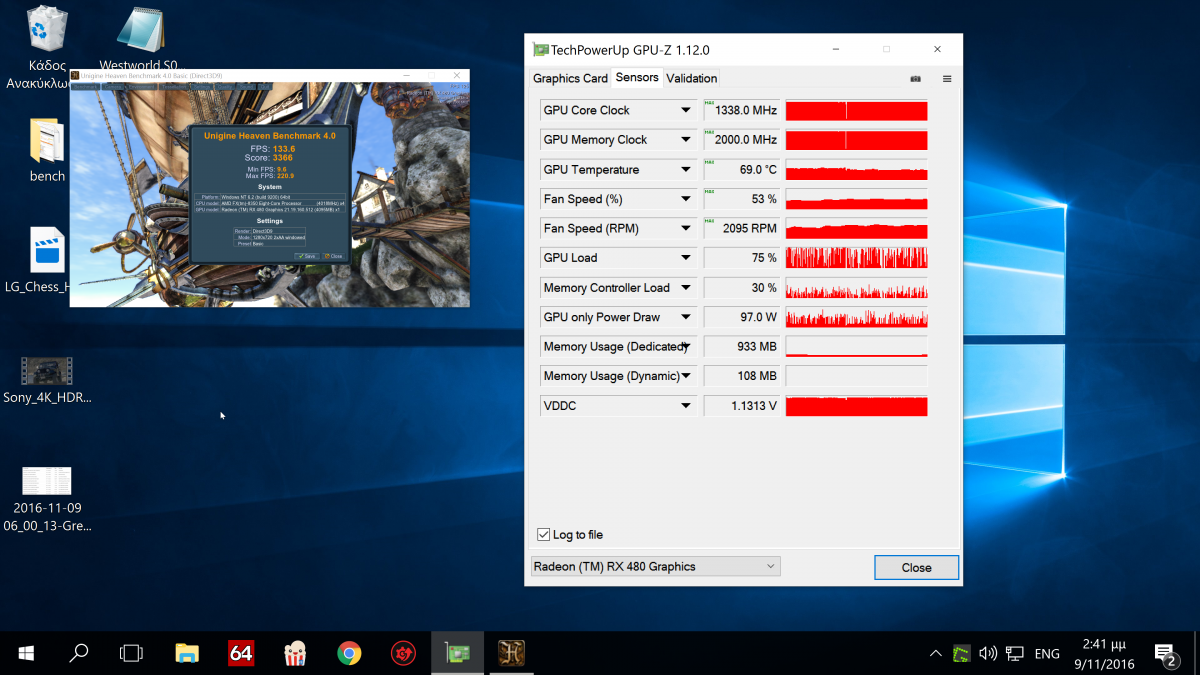This screenshot has width=1200, height=675.
Task: Expand the Radeon RX 480 Graphics selector
Action: (x=655, y=566)
